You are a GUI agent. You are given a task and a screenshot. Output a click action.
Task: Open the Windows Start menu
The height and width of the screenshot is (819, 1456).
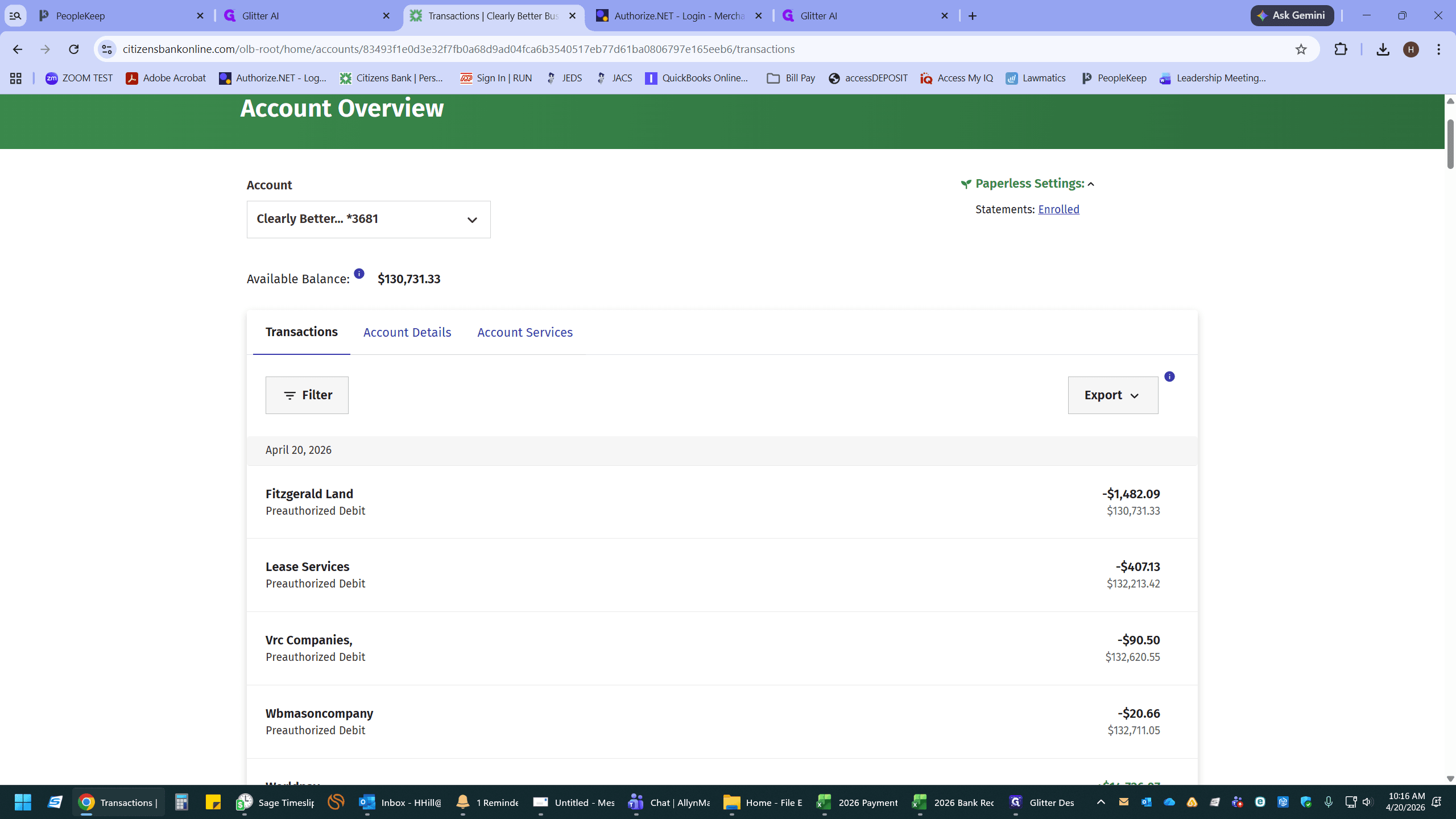[23, 803]
